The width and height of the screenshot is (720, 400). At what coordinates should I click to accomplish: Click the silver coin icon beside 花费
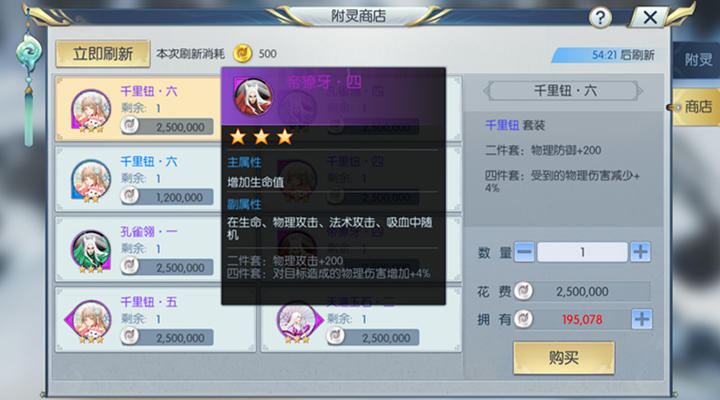523,291
